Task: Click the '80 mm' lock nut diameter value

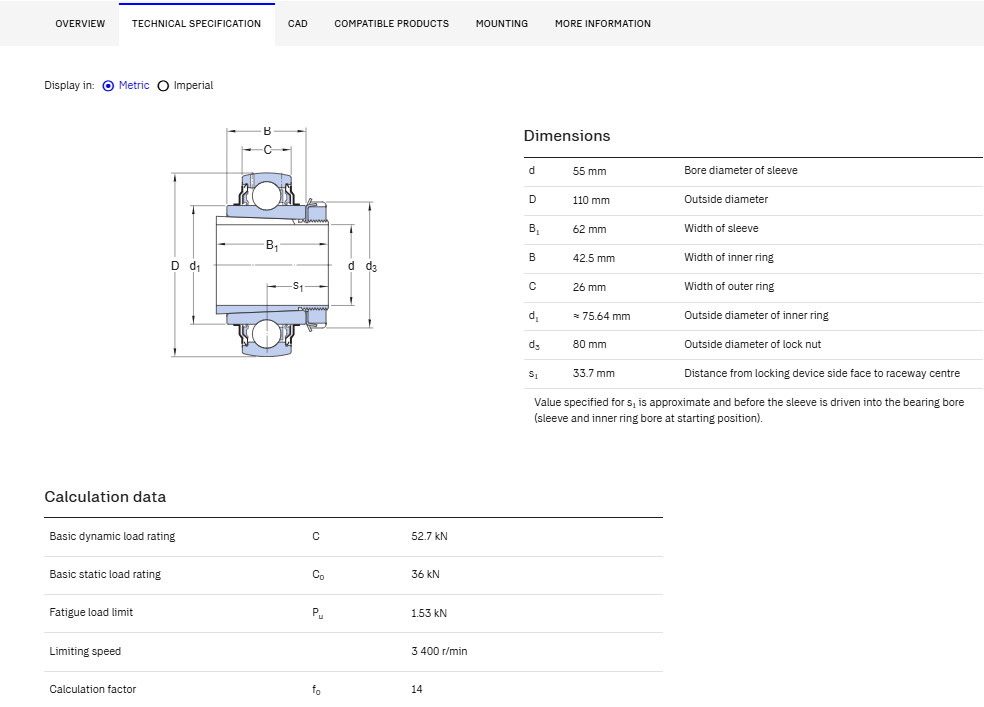Action: pyautogui.click(x=589, y=344)
